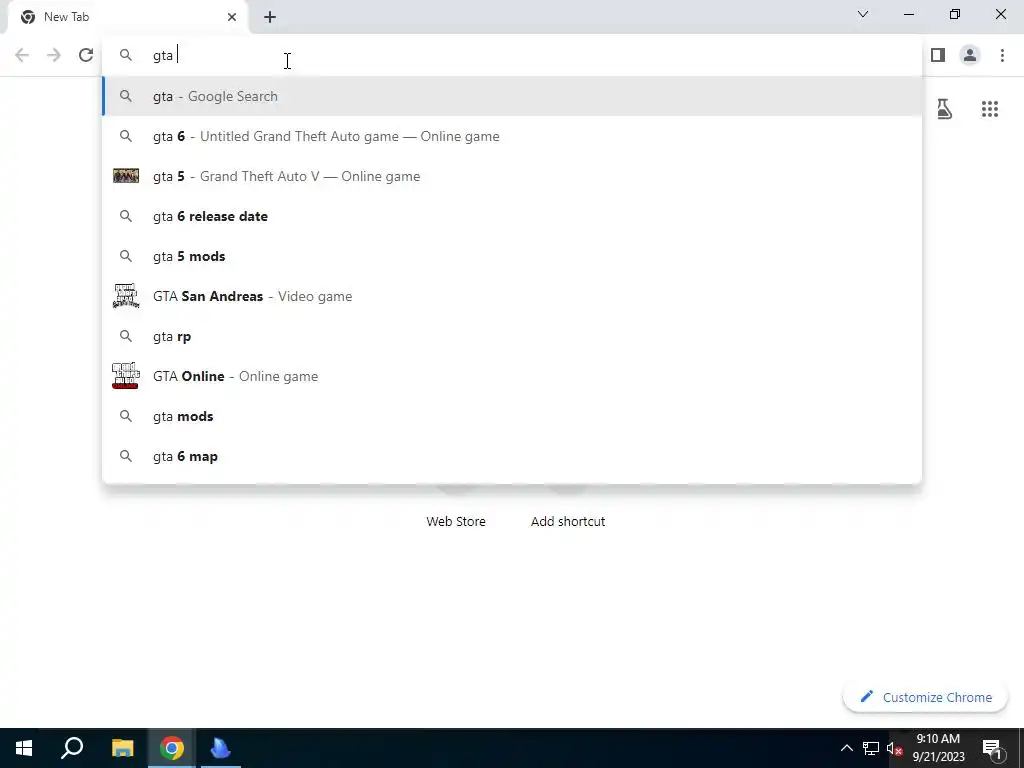Go back using the back arrow
This screenshot has width=1024, height=768.
coord(22,56)
